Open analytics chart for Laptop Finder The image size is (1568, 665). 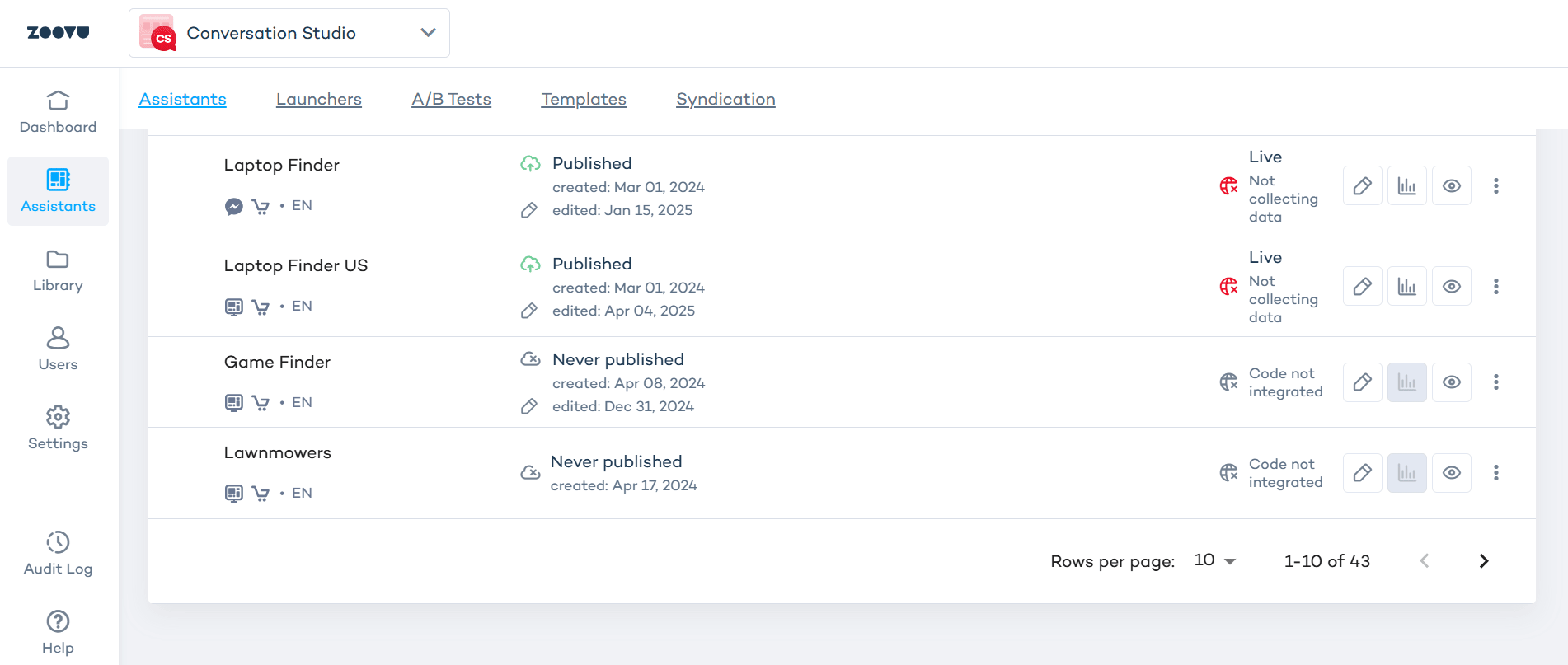1407,186
